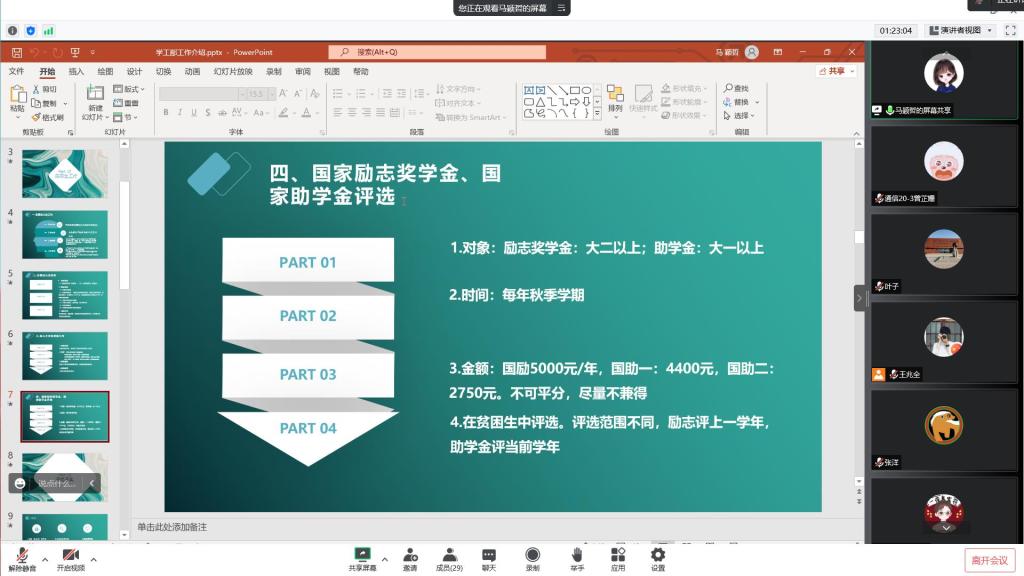
Task: Click the Leave Meeting (离开会议) button
Action: tap(988, 560)
